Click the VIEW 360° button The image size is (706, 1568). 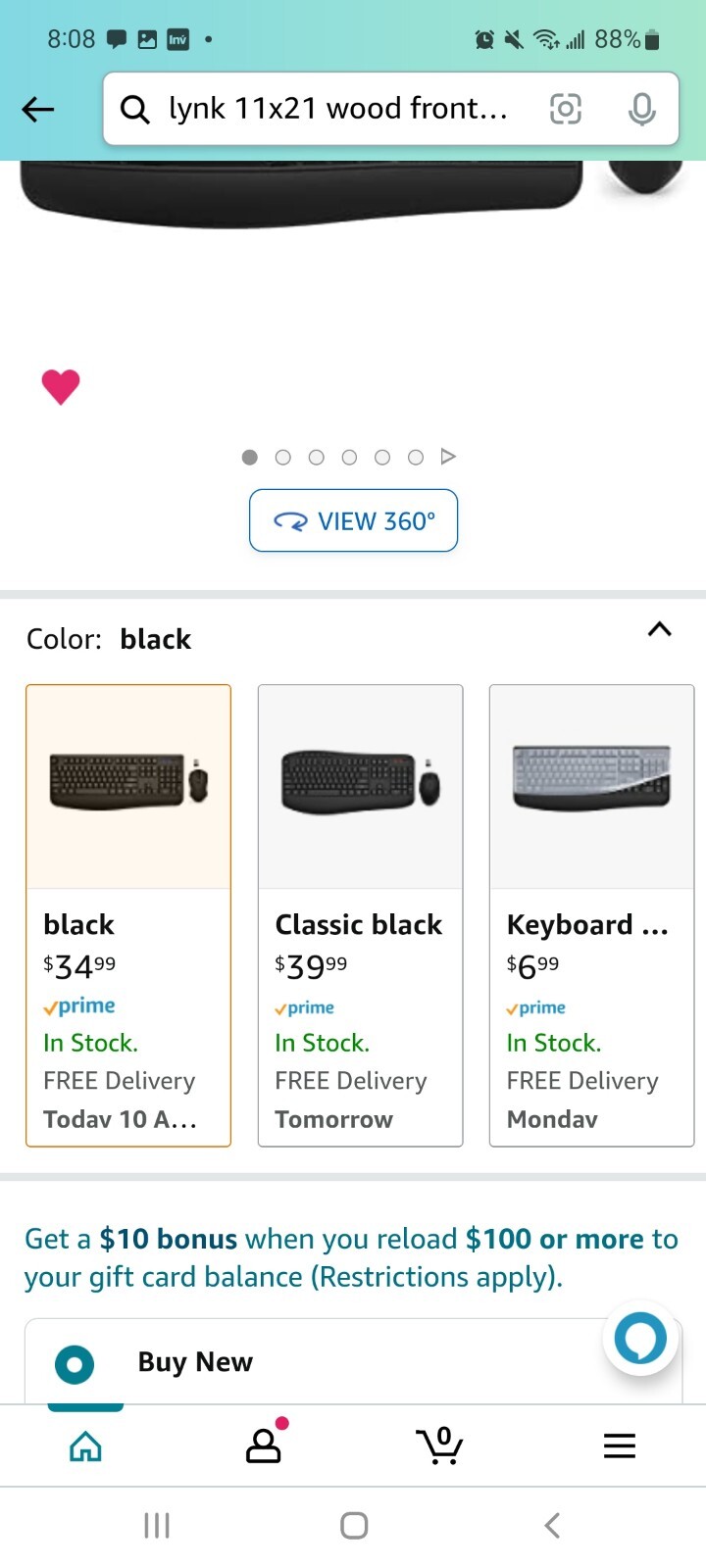[x=353, y=520]
